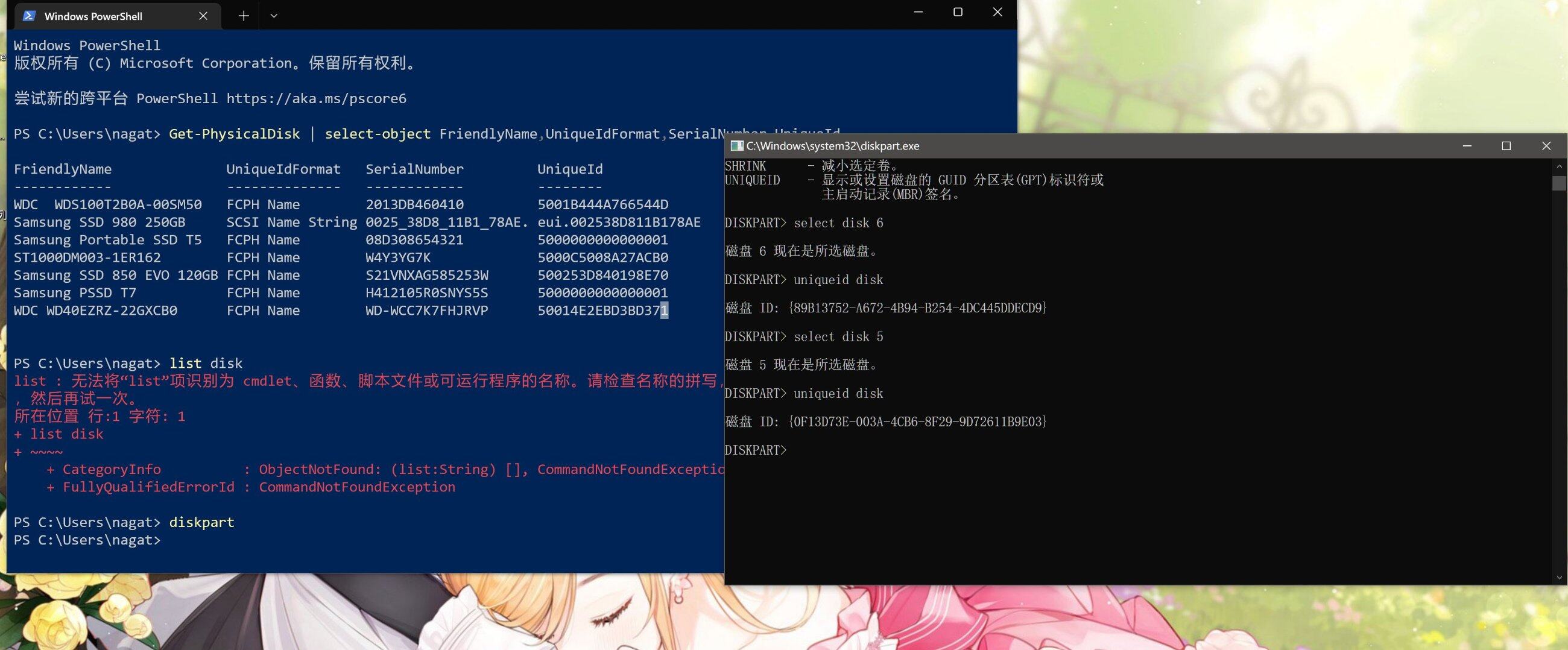Click the Samsung SSD 850 EVO 120GB name
The width and height of the screenshot is (1568, 650).
(116, 275)
